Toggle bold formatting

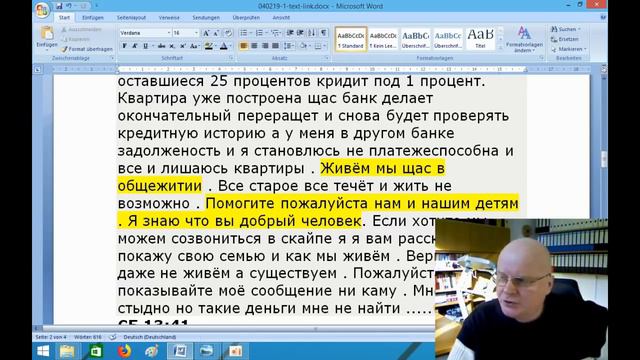click(124, 46)
